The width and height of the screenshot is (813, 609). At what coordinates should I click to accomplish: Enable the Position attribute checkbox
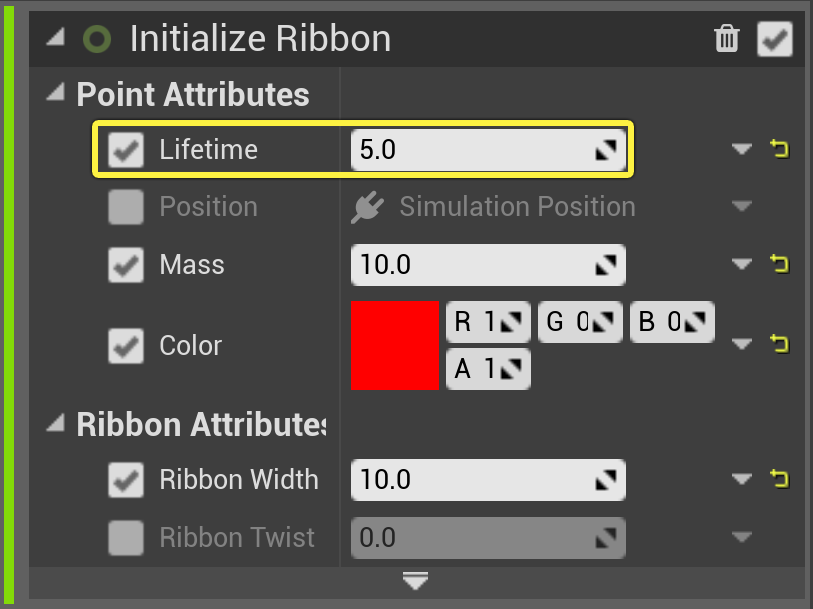(x=125, y=207)
